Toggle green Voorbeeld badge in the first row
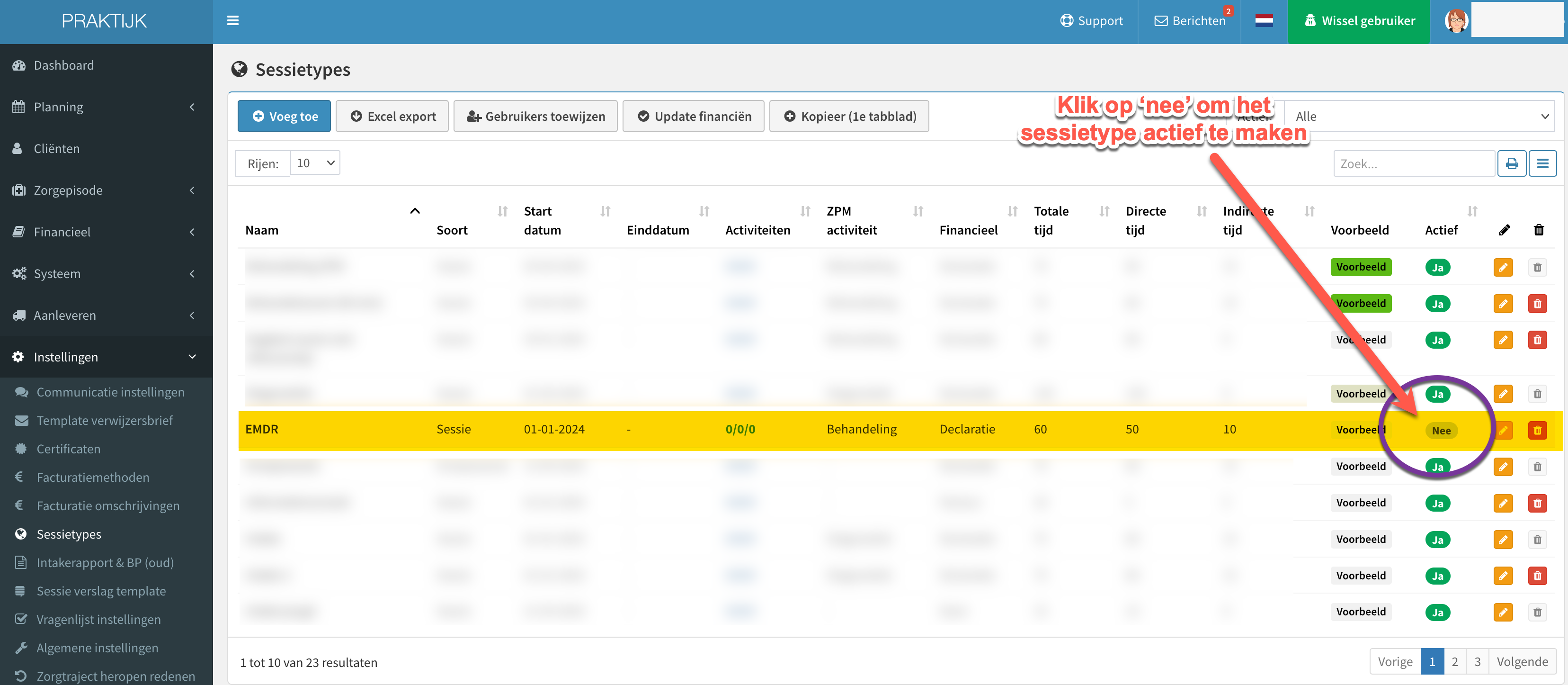The image size is (1568, 685). point(1361,267)
